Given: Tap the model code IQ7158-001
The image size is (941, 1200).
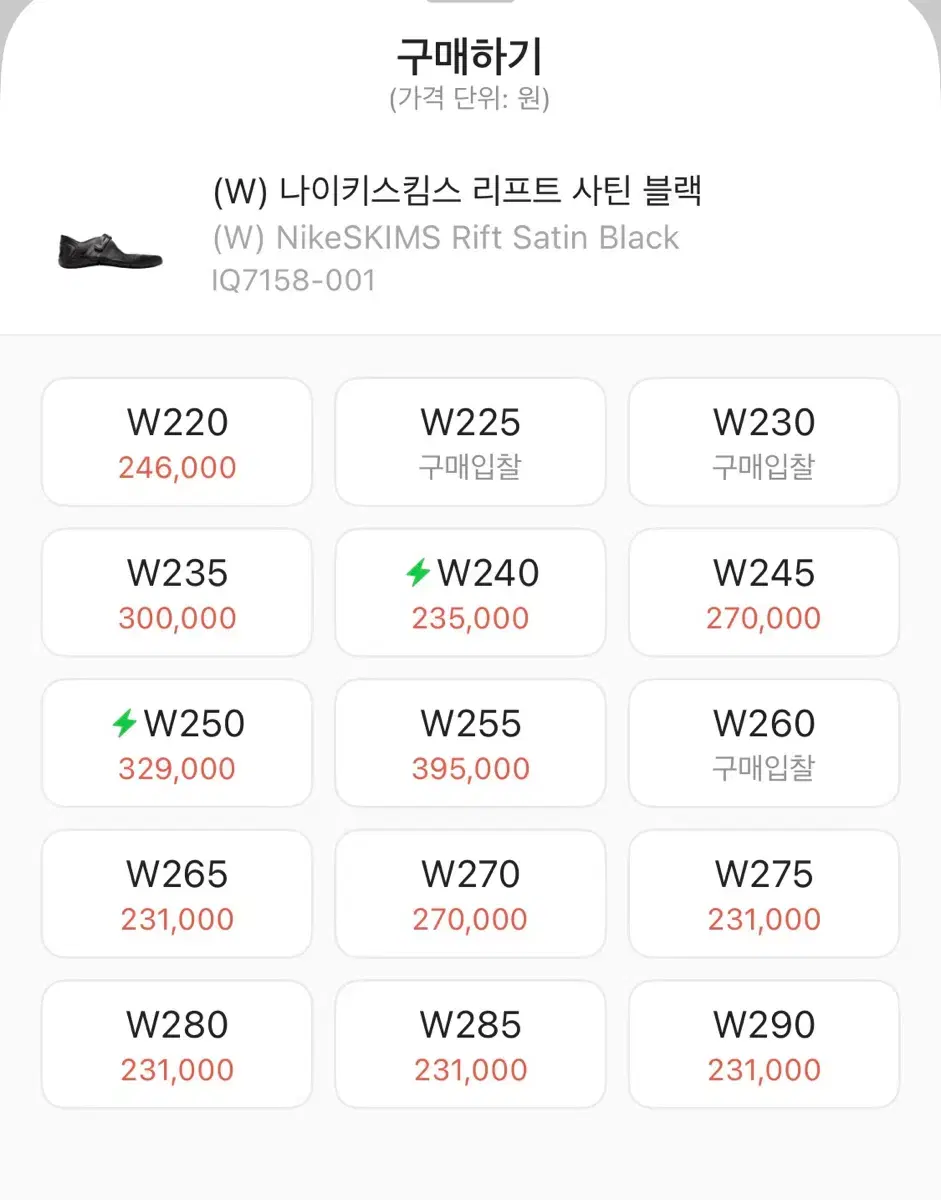Looking at the screenshot, I should click(294, 280).
